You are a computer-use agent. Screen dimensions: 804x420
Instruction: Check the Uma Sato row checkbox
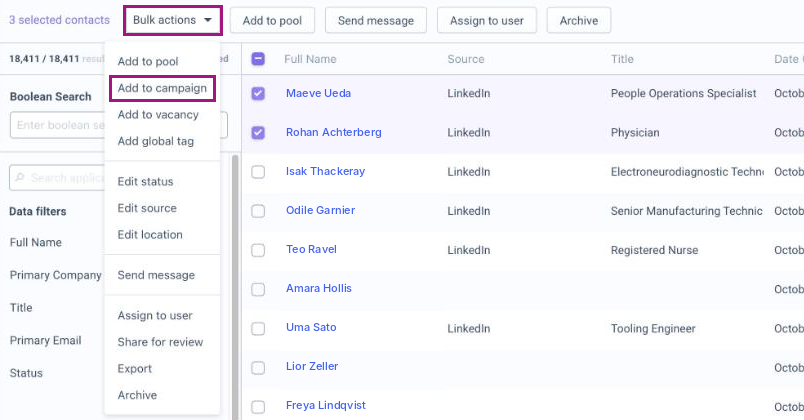[x=258, y=328]
